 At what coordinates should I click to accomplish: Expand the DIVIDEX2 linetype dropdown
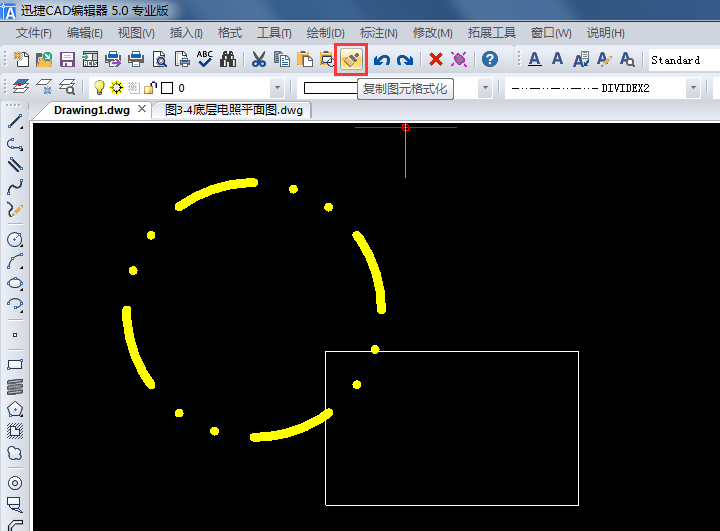[693, 88]
